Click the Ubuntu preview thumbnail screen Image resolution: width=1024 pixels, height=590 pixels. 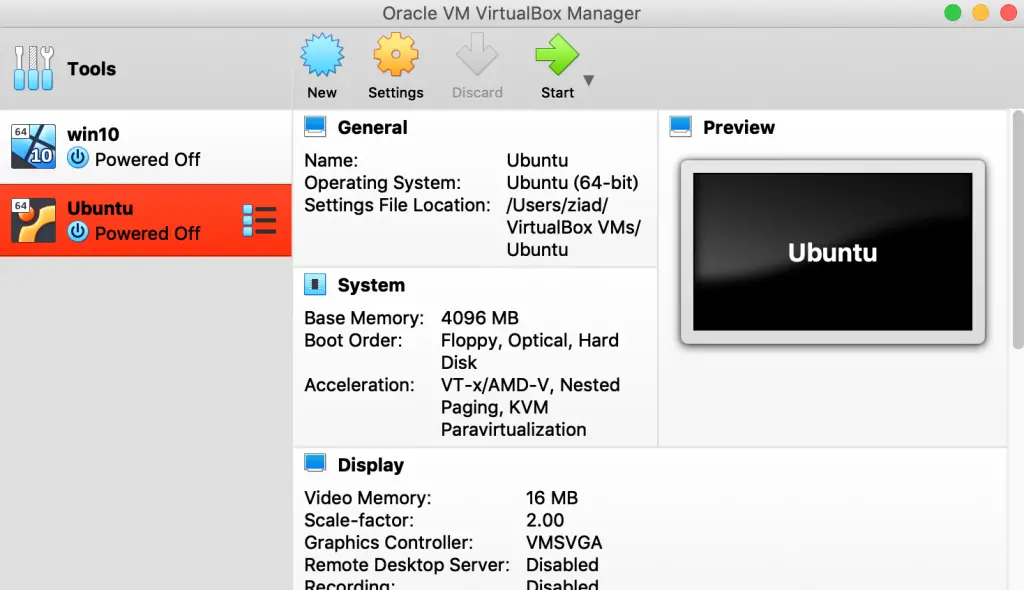coord(833,252)
